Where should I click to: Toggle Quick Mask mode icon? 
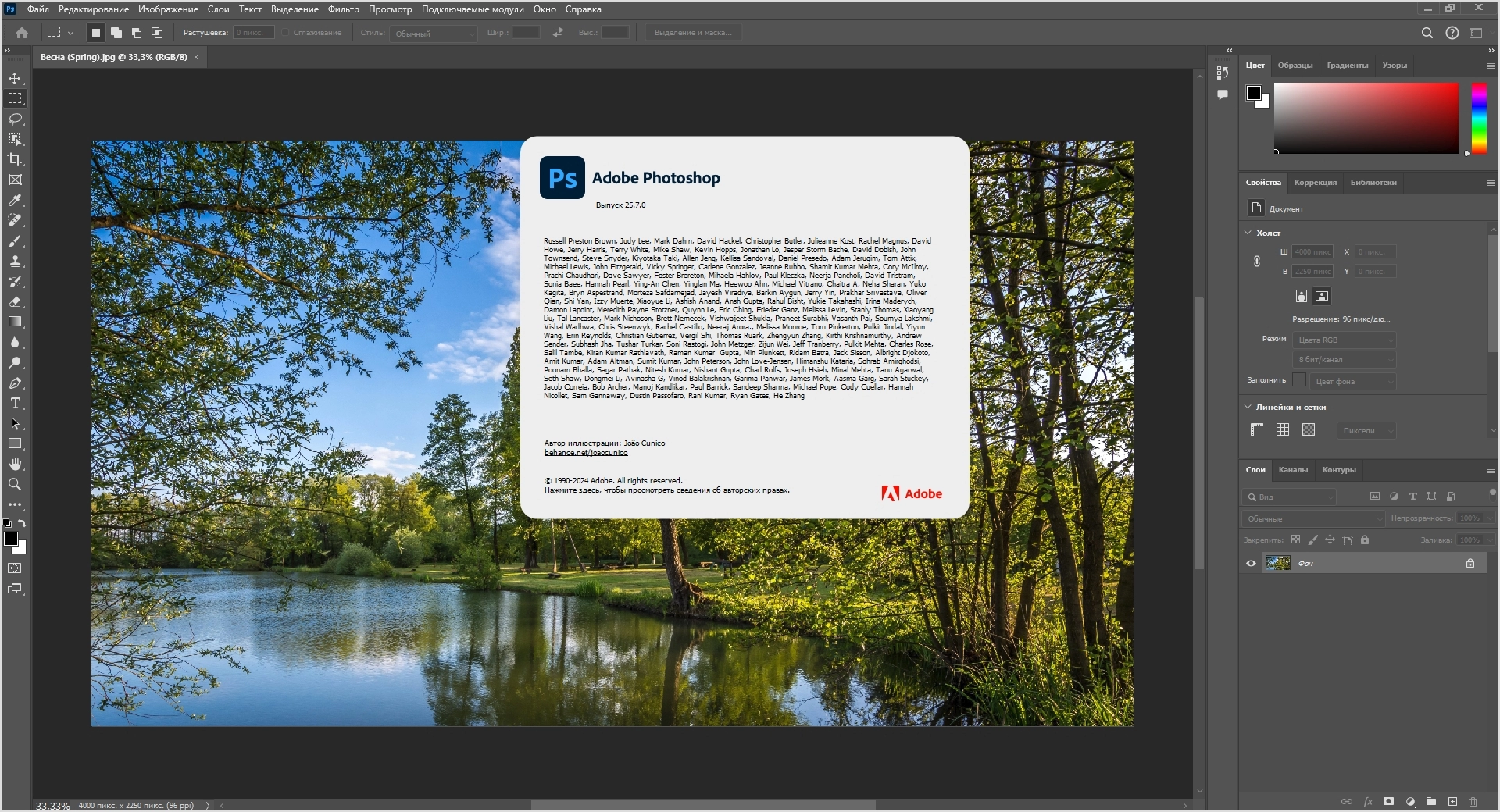click(x=15, y=568)
